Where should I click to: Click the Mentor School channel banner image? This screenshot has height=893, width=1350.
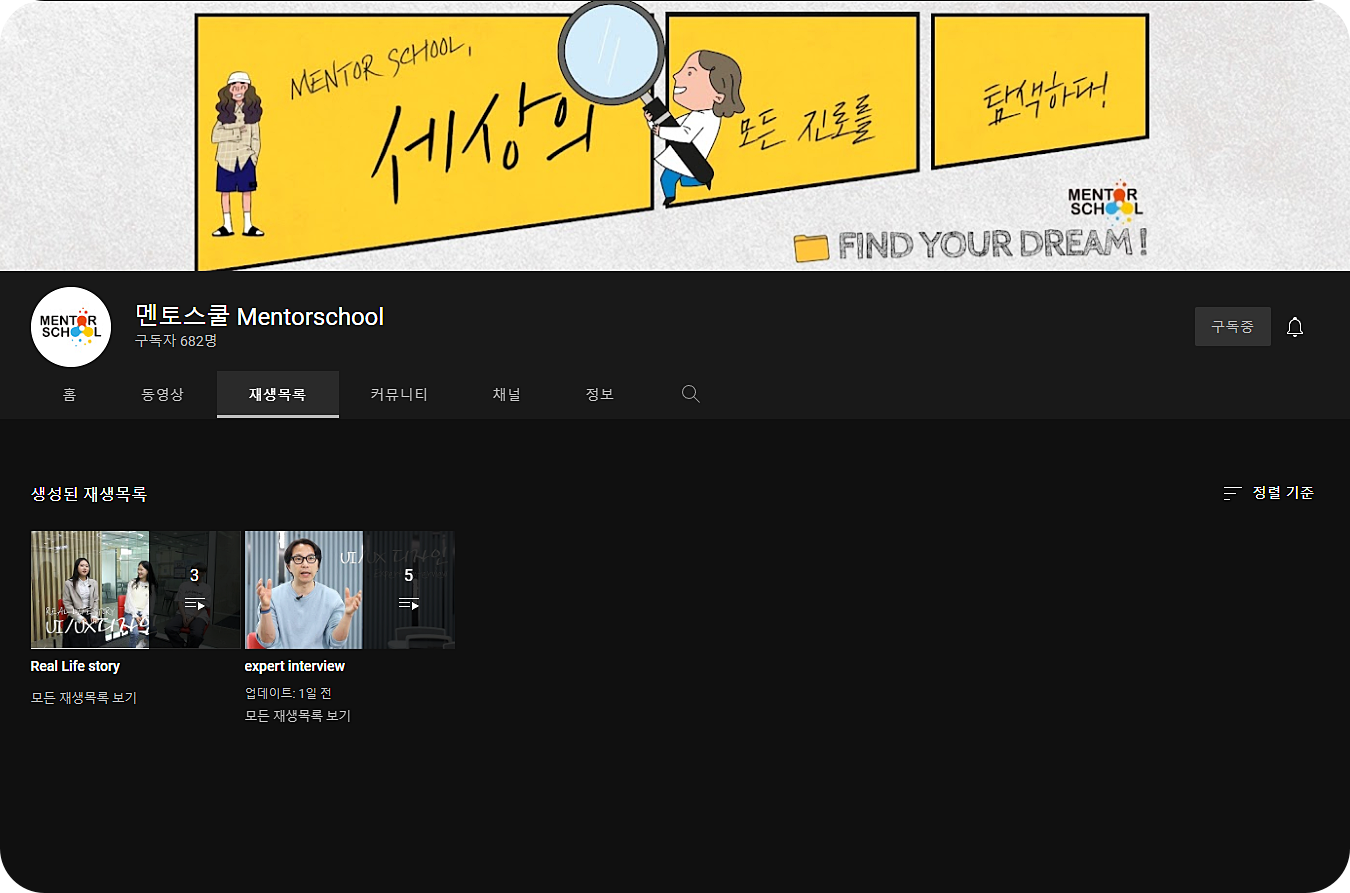[x=675, y=135]
